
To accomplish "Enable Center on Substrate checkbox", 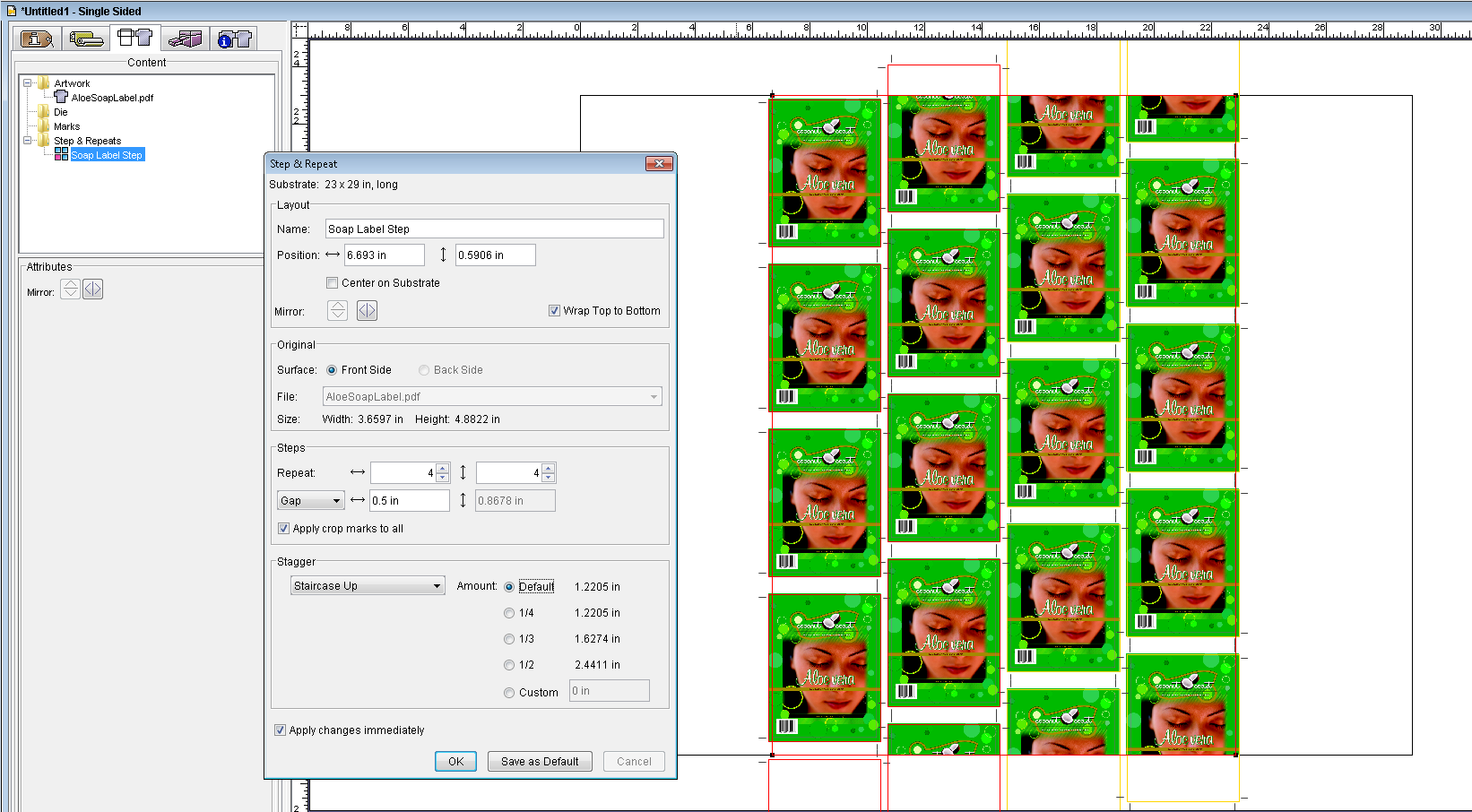I will tap(333, 283).
